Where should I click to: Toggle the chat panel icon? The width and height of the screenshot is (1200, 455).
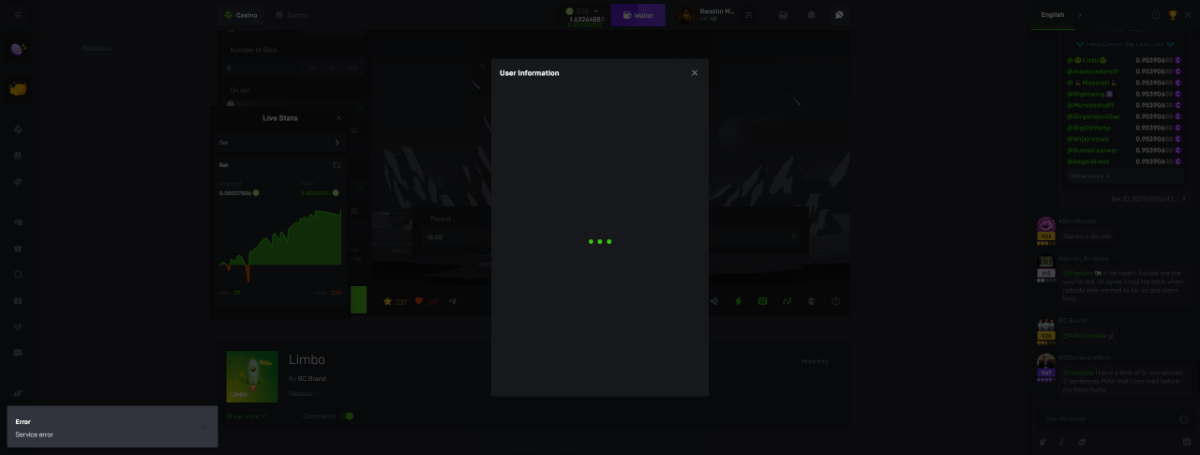[x=839, y=15]
